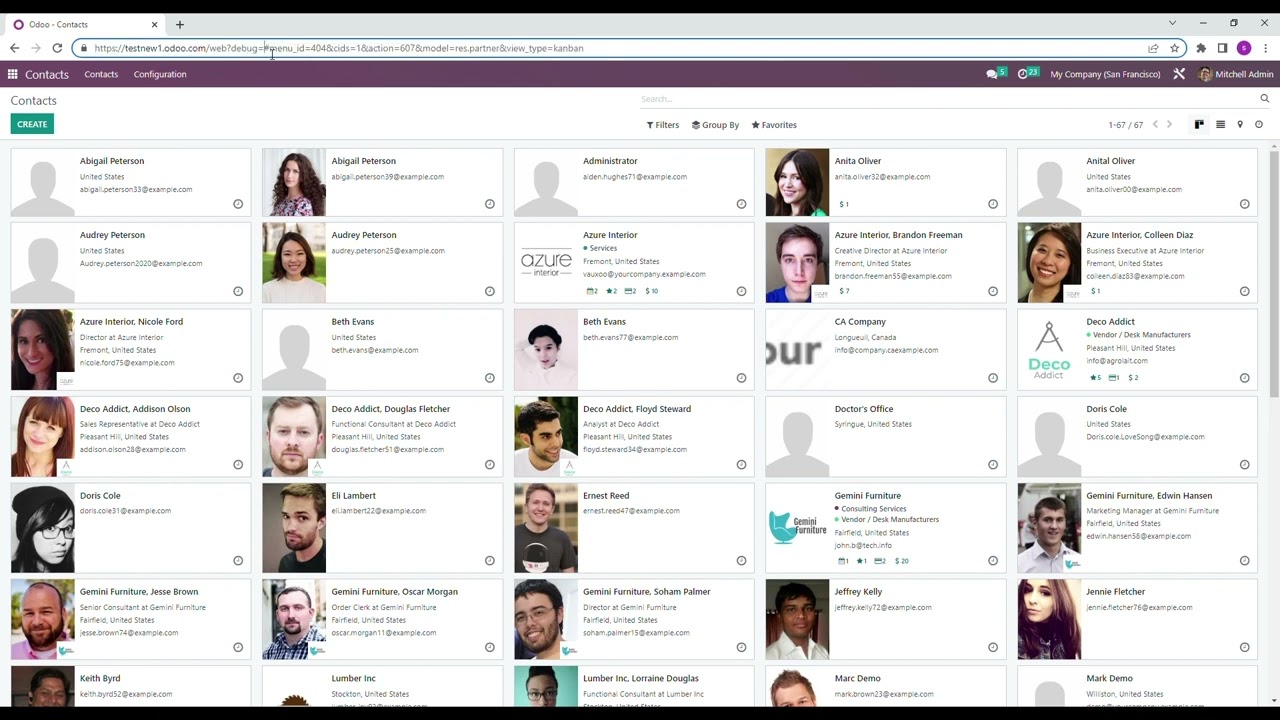This screenshot has width=1280, height=720.
Task: Open a new browser tab
Action: pos(180,24)
